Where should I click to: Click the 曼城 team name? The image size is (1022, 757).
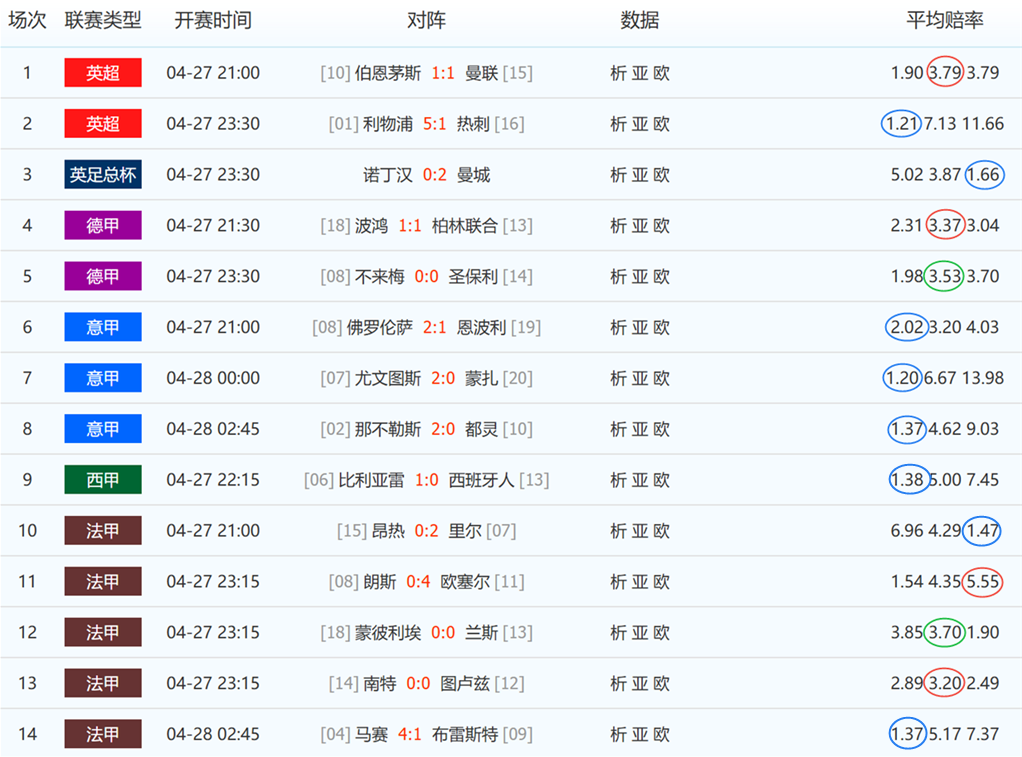click(473, 175)
